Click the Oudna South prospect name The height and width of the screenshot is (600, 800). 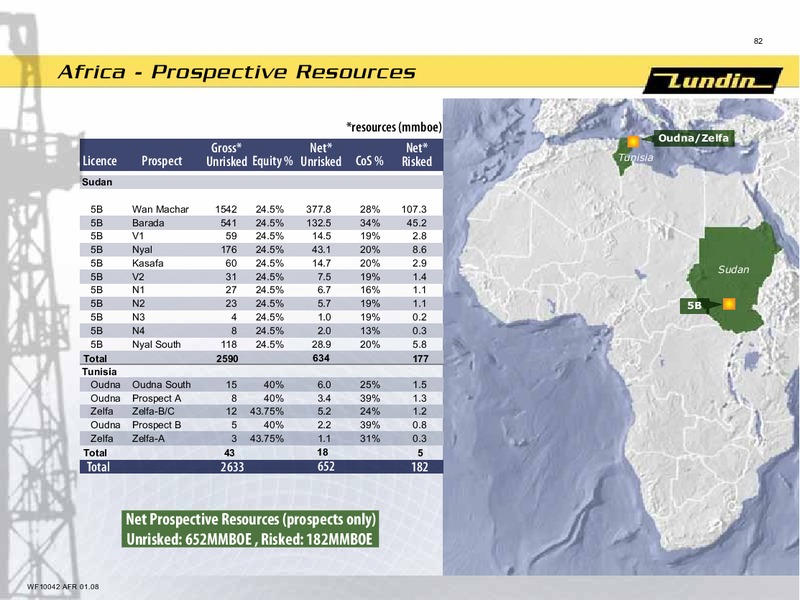point(161,385)
